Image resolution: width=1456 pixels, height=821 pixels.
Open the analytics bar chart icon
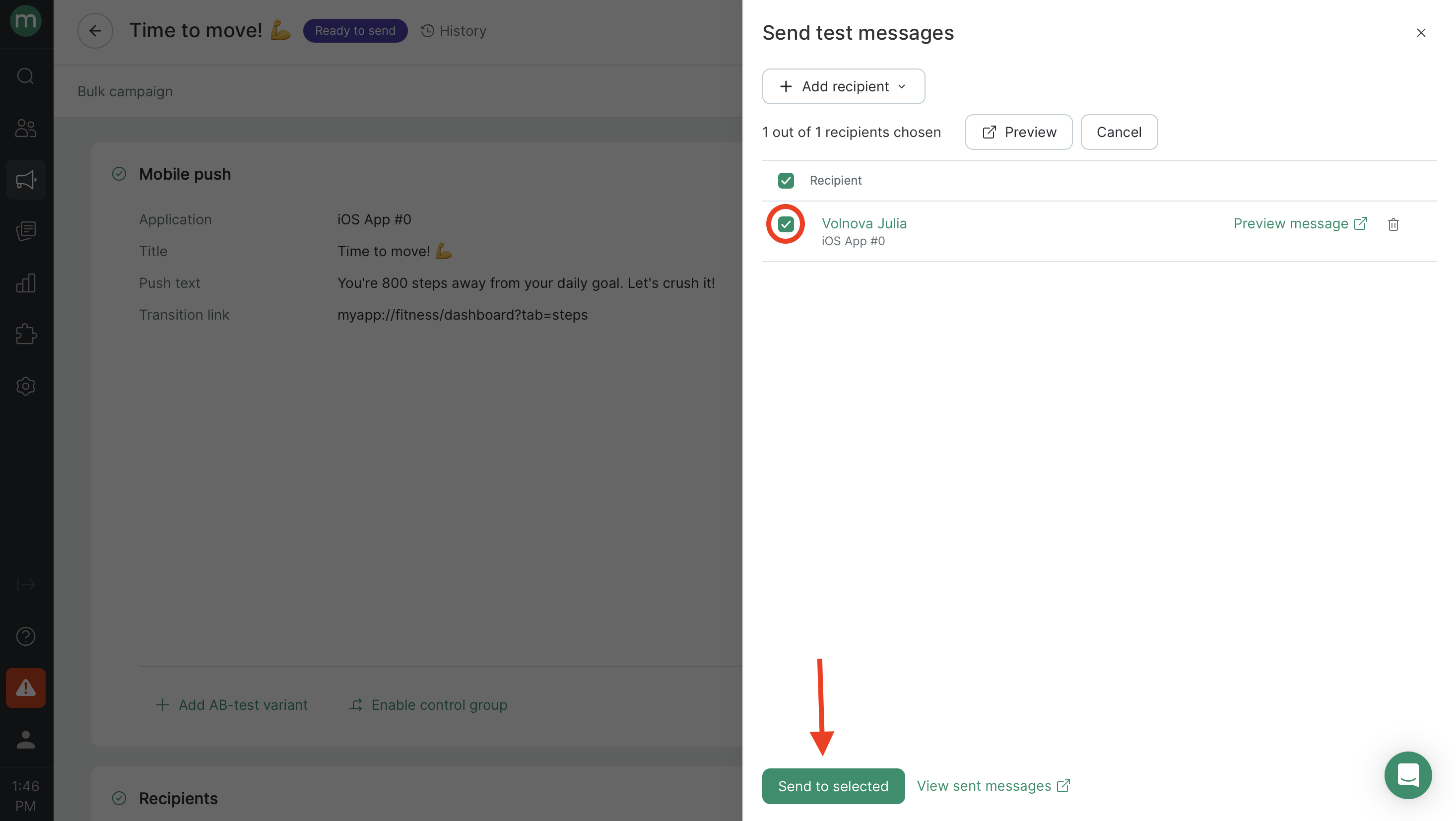[x=25, y=283]
